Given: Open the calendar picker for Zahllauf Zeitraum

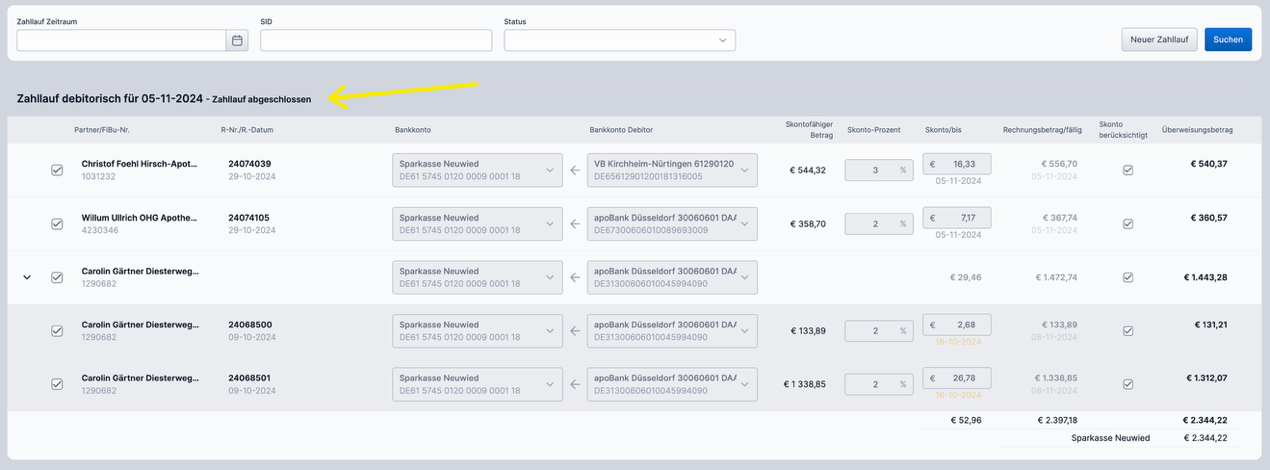Looking at the screenshot, I should pyautogui.click(x=237, y=40).
